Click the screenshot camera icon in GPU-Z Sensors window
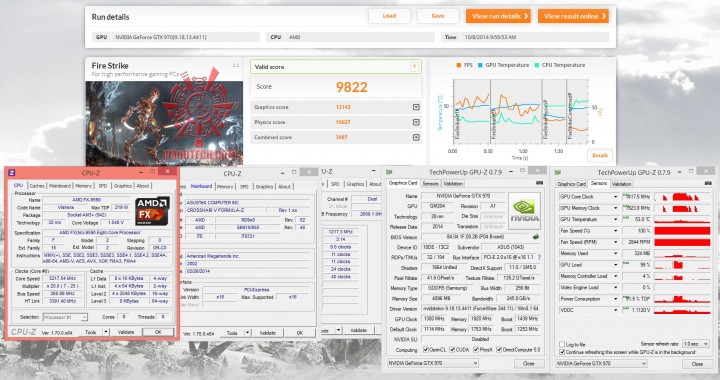The image size is (720, 380). [708, 184]
